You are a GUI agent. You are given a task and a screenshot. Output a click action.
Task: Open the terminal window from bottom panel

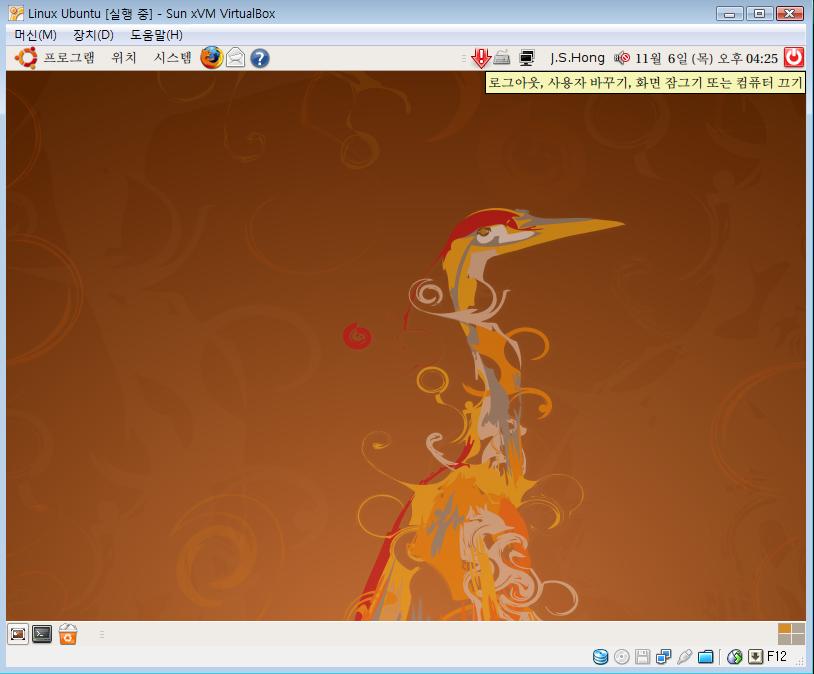point(42,634)
